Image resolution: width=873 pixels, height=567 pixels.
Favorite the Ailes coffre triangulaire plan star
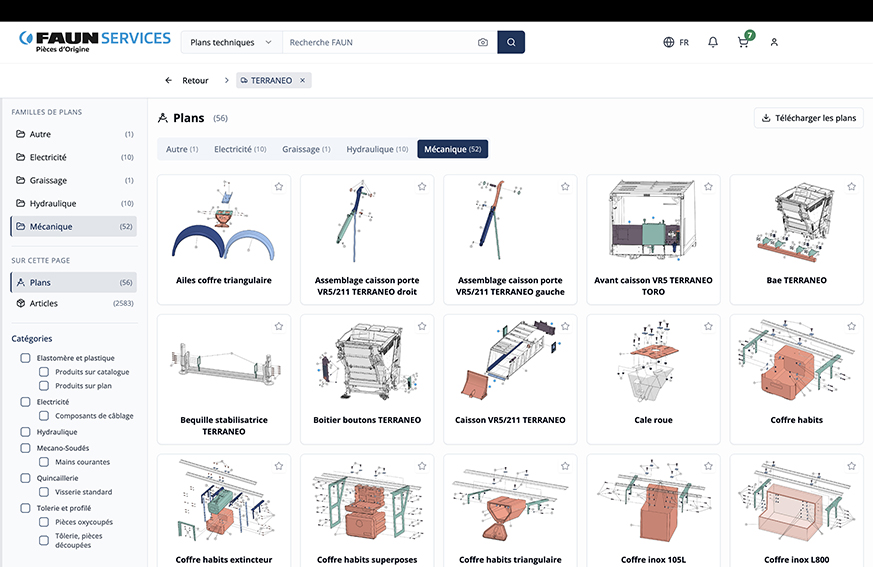pyautogui.click(x=279, y=187)
